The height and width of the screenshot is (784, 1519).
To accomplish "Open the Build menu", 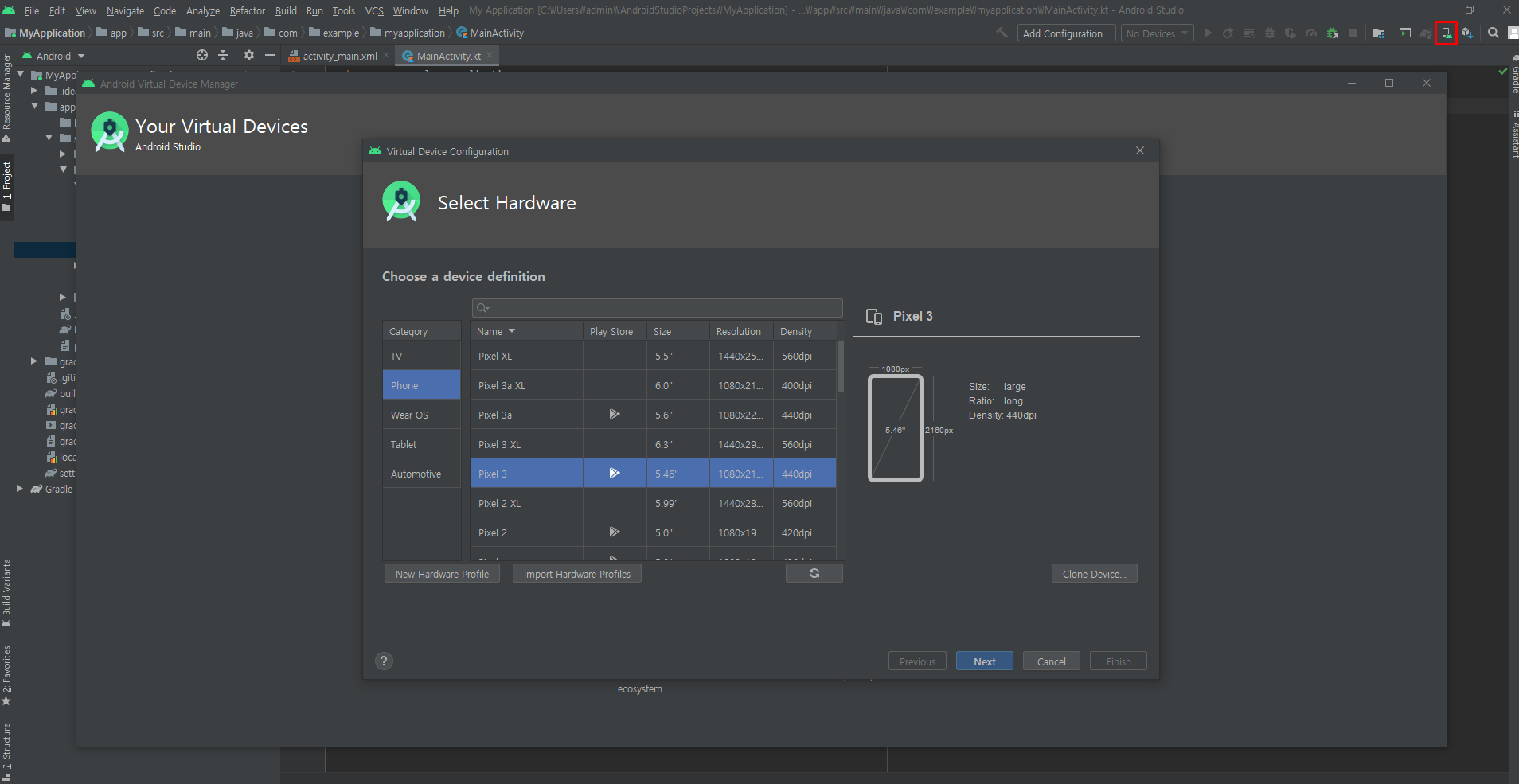I will click(x=286, y=10).
